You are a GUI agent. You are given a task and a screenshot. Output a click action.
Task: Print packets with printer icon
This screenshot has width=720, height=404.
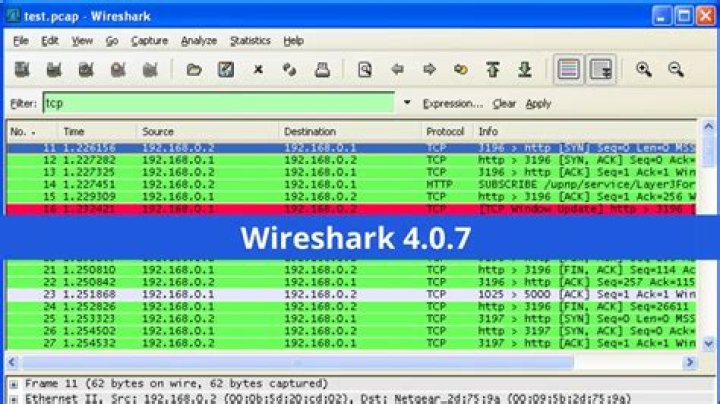point(322,70)
